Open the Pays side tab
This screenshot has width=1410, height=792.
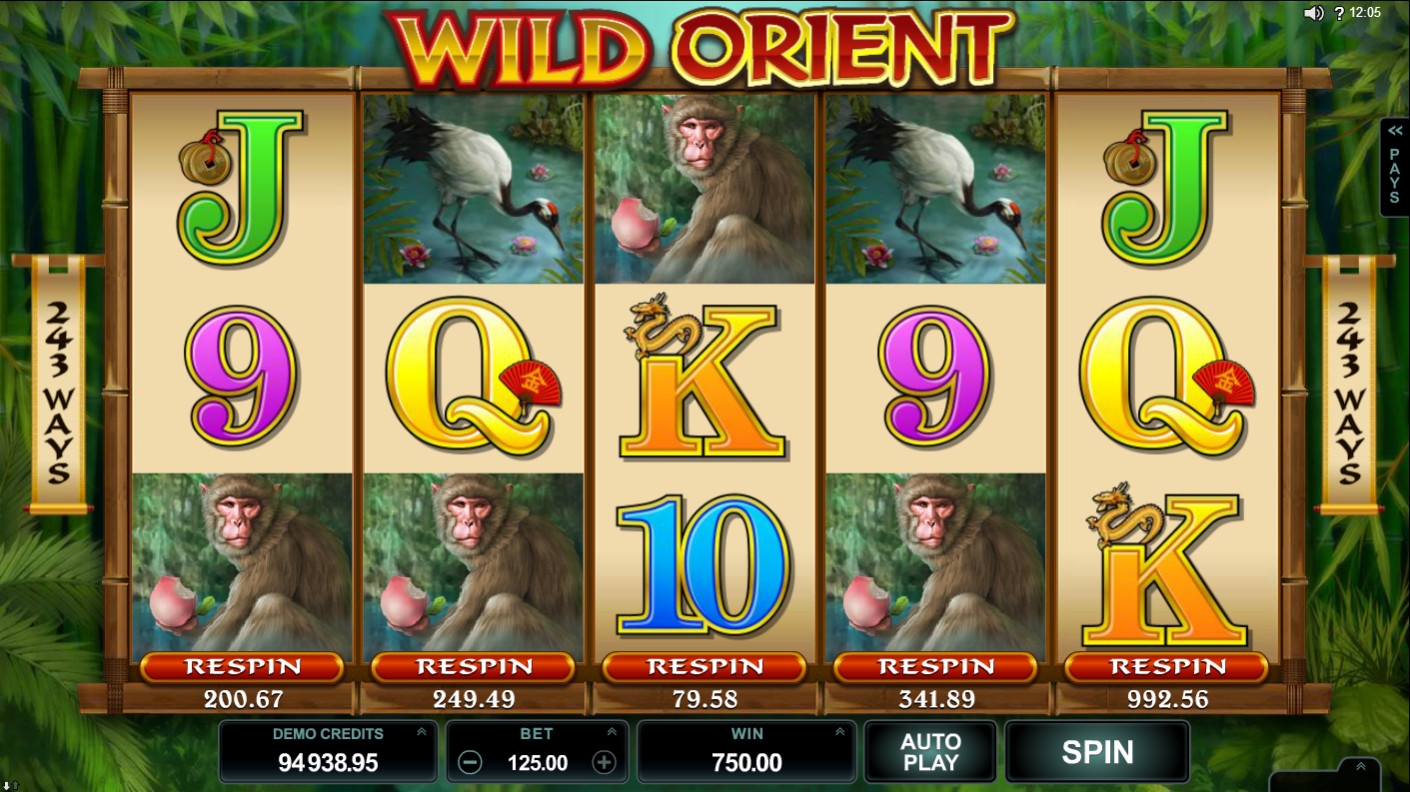click(x=1394, y=167)
